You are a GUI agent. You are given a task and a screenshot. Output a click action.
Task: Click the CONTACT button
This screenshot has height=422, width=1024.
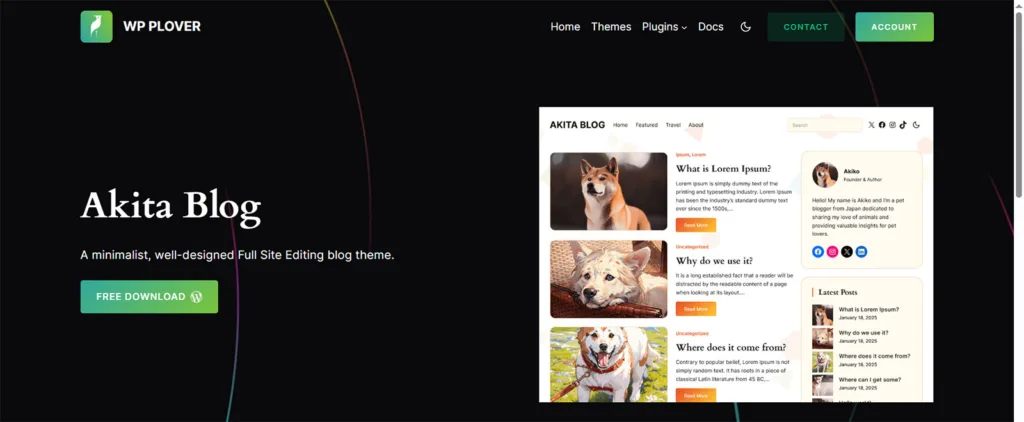tap(805, 27)
